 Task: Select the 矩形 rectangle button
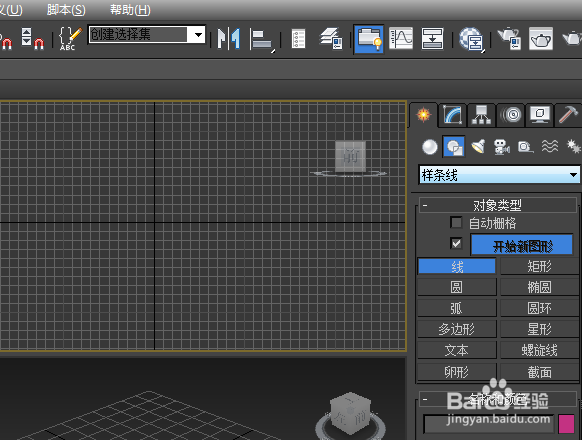[x=539, y=266]
